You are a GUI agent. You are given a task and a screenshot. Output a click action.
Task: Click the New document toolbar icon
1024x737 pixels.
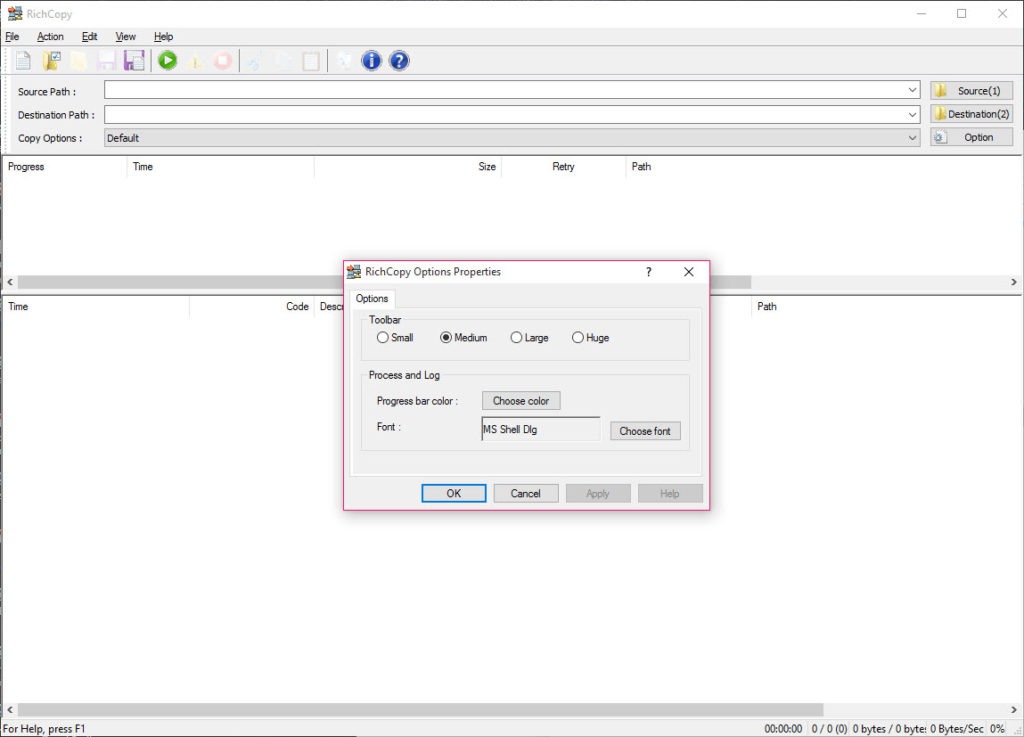tap(23, 61)
